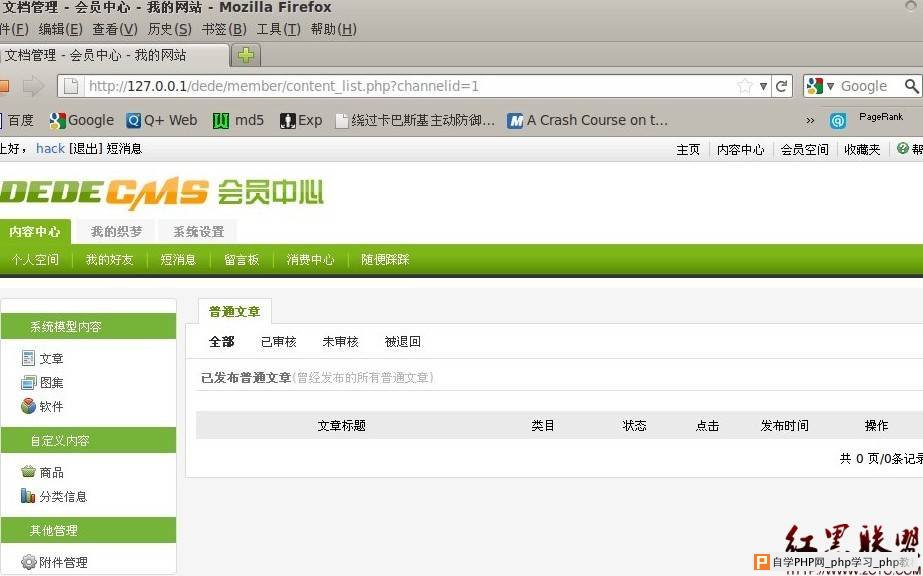Select the 我的织梦 main tab
Image resolution: width=923 pixels, height=576 pixels.
[x=117, y=232]
